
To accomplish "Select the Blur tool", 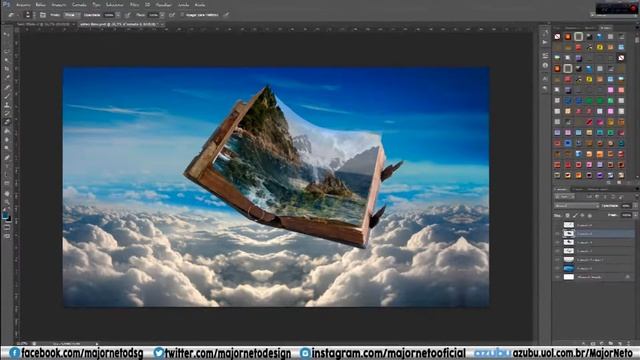I will 7,140.
